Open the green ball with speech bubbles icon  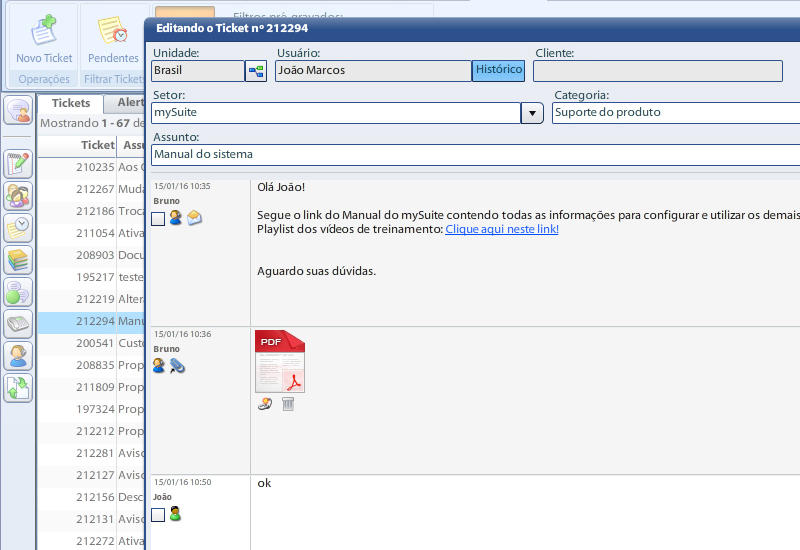point(18,292)
